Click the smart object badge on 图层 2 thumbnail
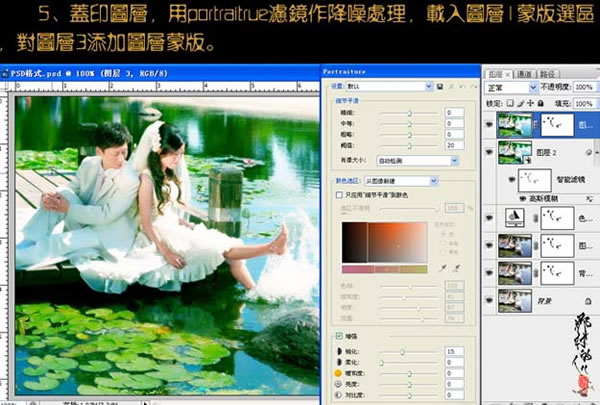The image size is (600, 405). tap(527, 160)
